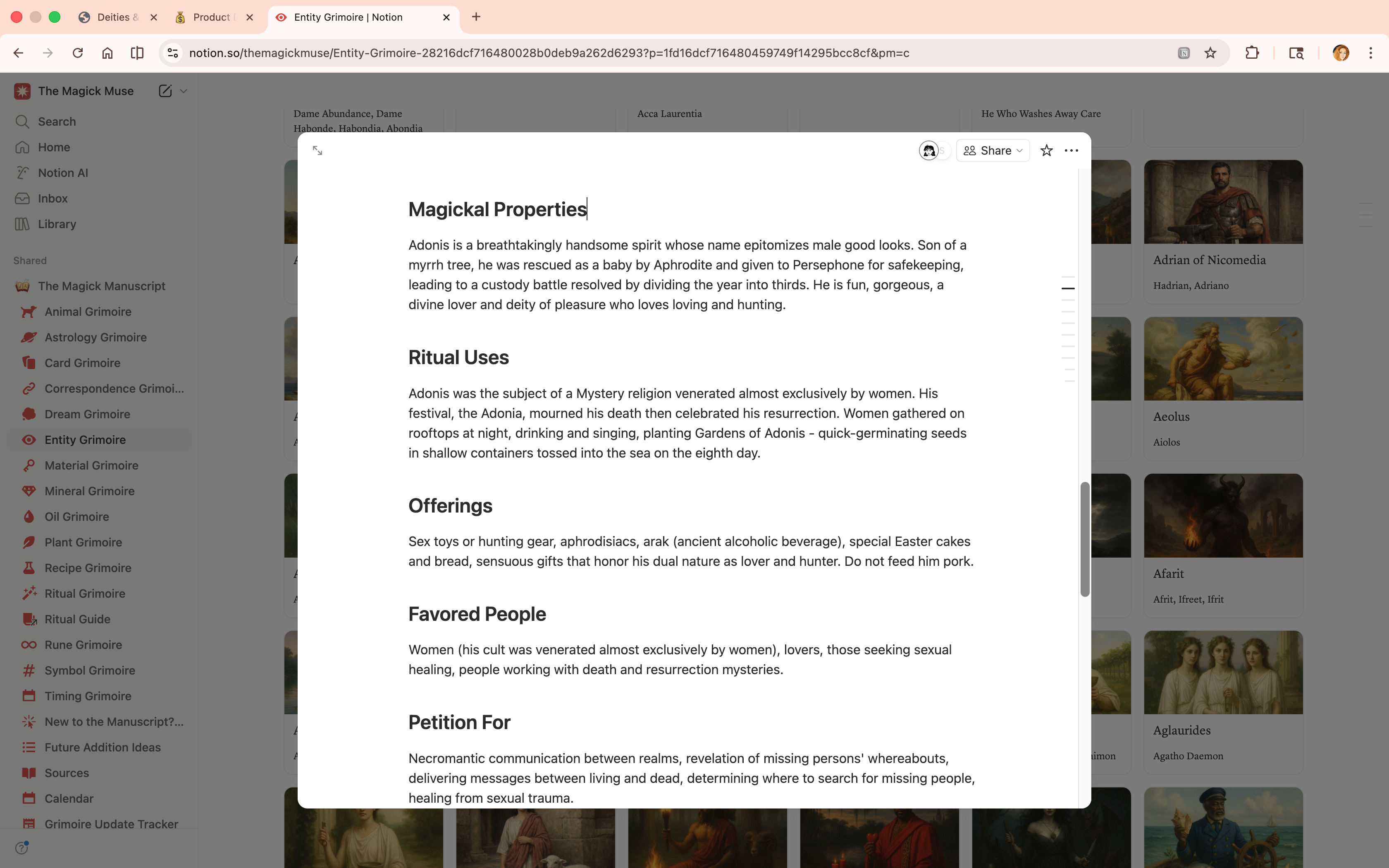Open the Afarit card image
This screenshot has height=868, width=1389.
(1223, 515)
